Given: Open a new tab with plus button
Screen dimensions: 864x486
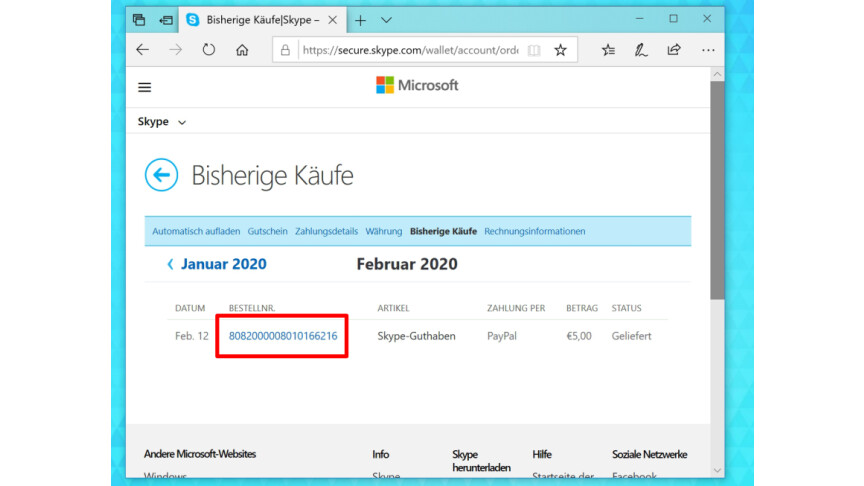Looking at the screenshot, I should click(x=360, y=20).
